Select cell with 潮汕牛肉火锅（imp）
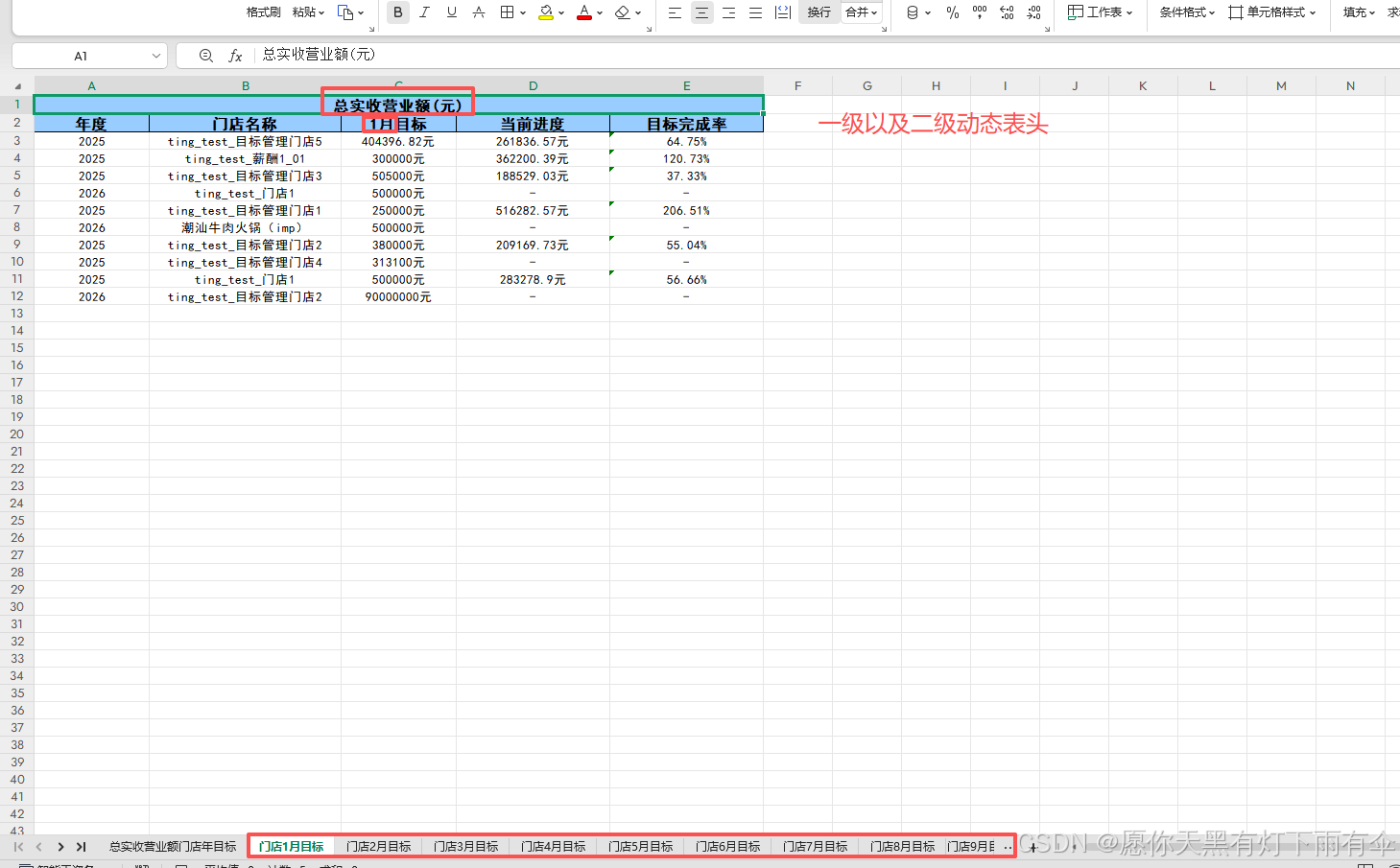The image size is (1400, 868). 245,228
